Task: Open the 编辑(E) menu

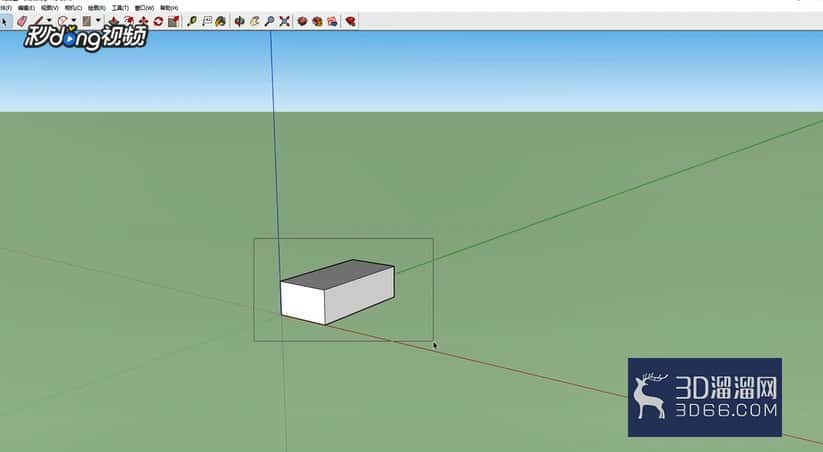Action: click(x=26, y=8)
